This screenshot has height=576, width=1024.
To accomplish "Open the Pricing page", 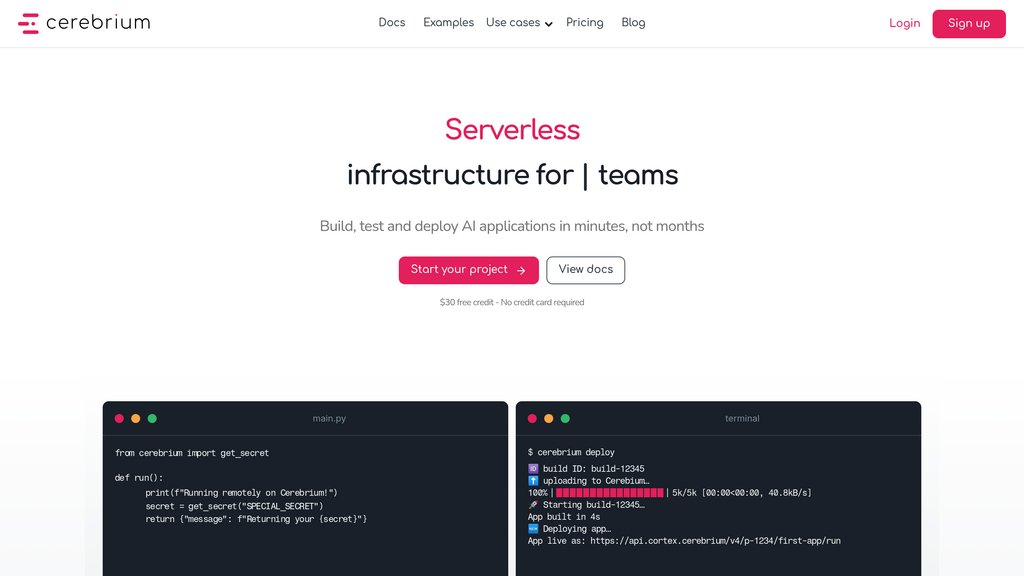I will [x=584, y=23].
